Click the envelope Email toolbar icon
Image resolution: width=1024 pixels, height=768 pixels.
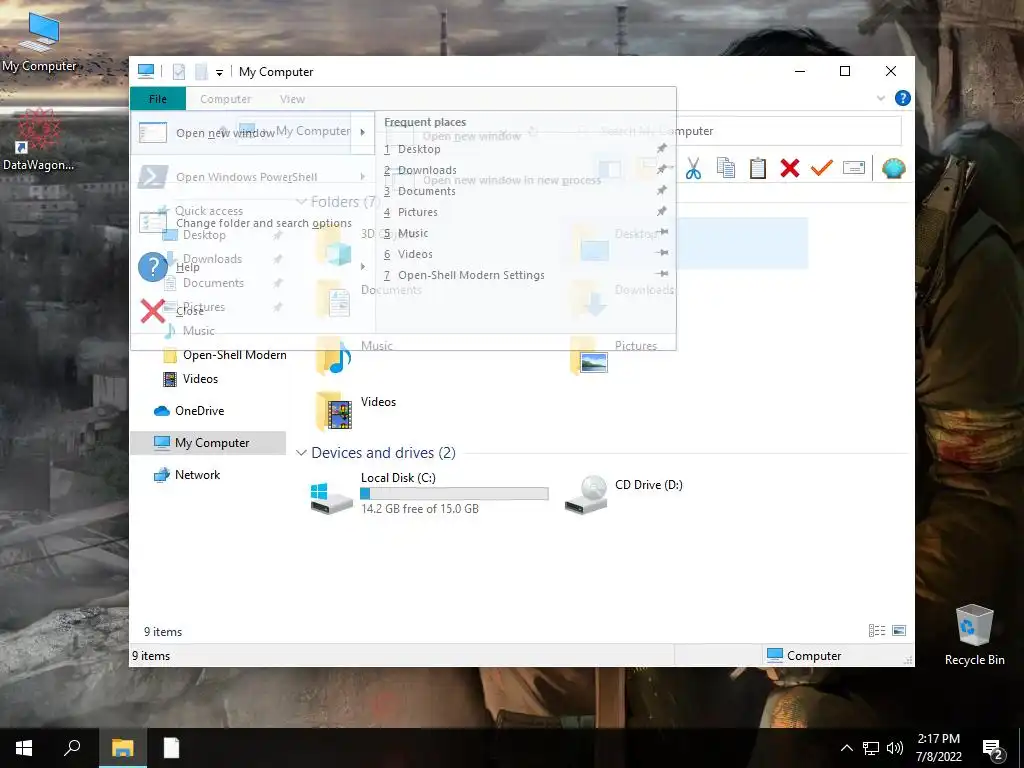pos(854,168)
